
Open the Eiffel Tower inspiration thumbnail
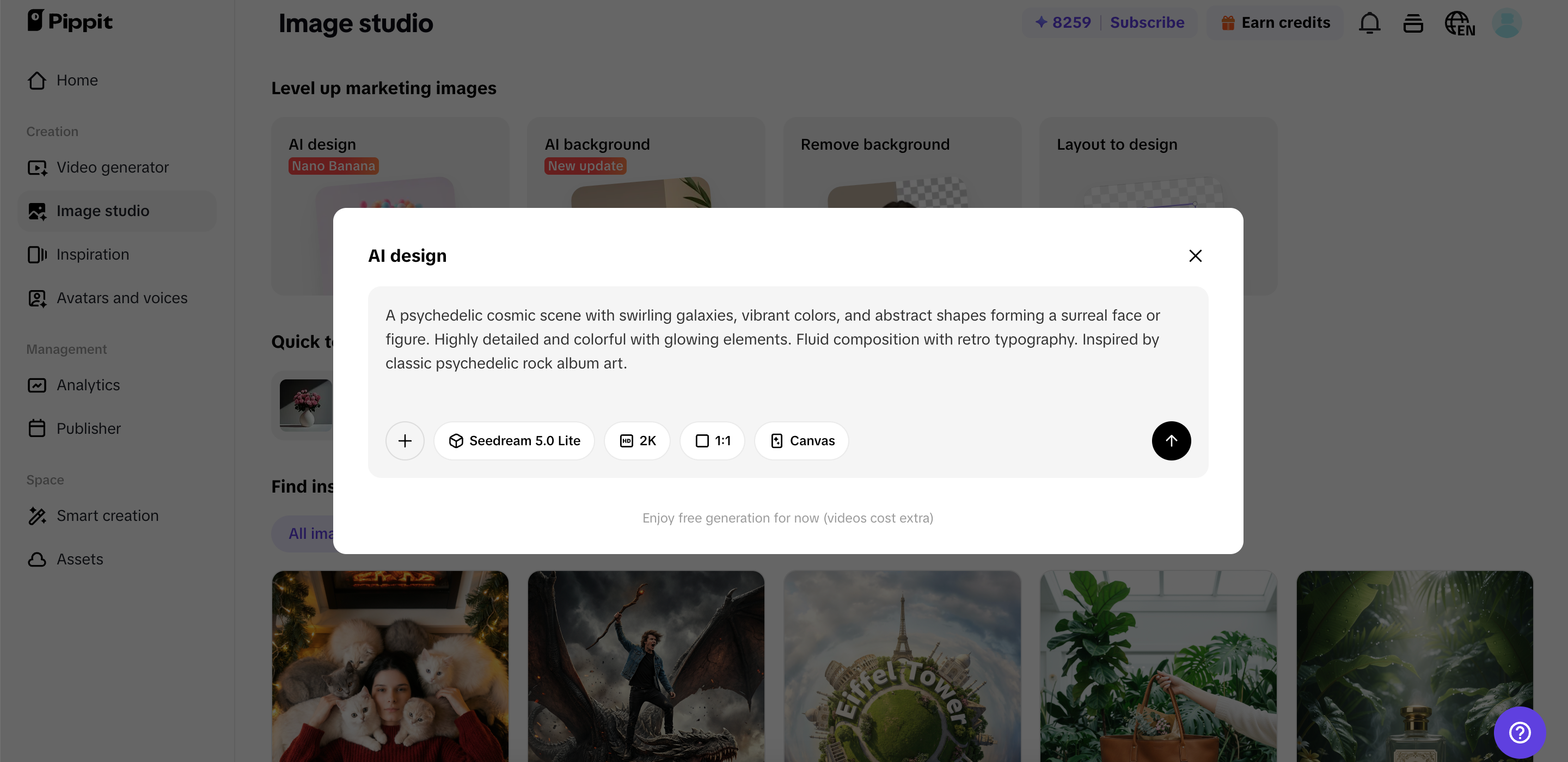point(902,666)
